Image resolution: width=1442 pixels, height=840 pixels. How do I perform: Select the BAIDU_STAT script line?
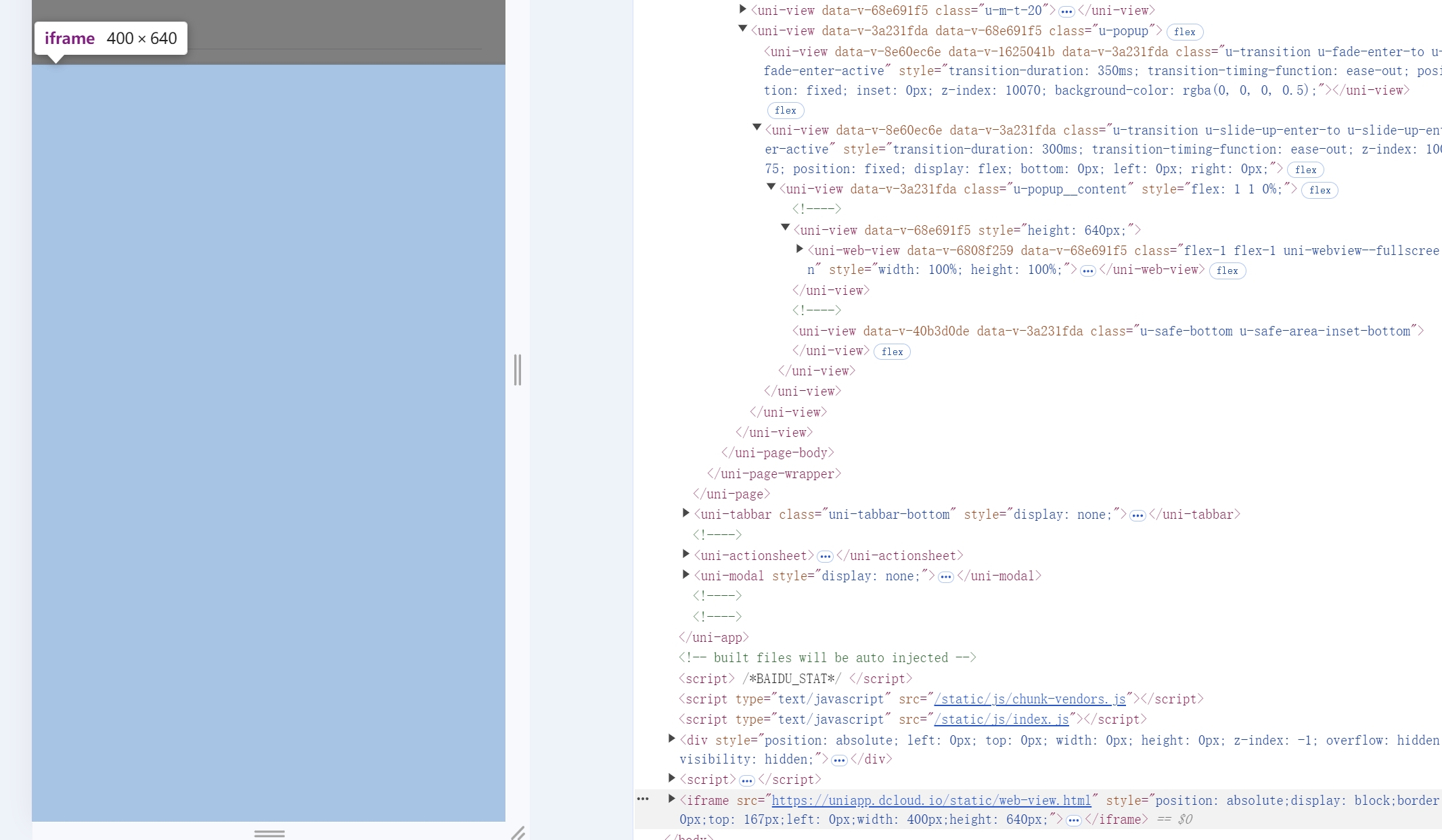[x=796, y=678]
